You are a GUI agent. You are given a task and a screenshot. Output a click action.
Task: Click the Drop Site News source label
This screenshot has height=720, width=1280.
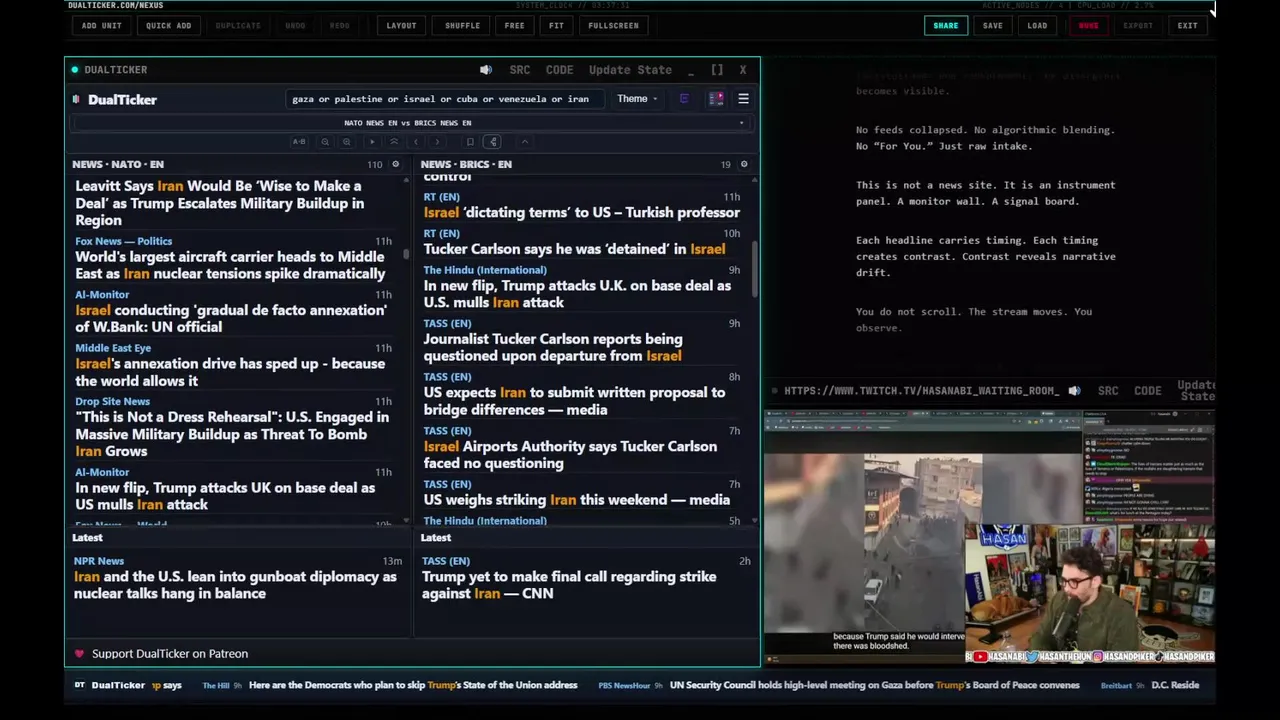point(112,401)
